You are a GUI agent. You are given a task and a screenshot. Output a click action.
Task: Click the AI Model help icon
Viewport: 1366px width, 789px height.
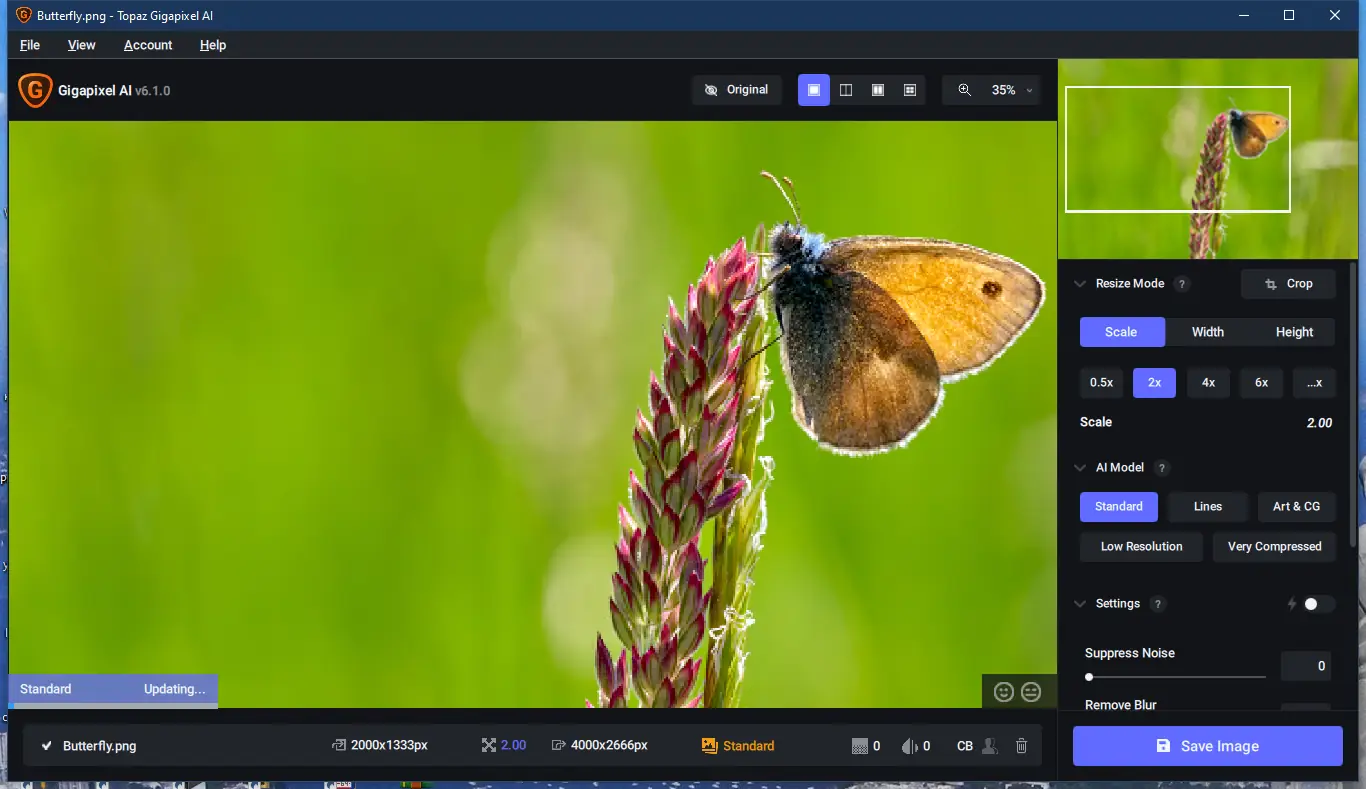(1162, 468)
